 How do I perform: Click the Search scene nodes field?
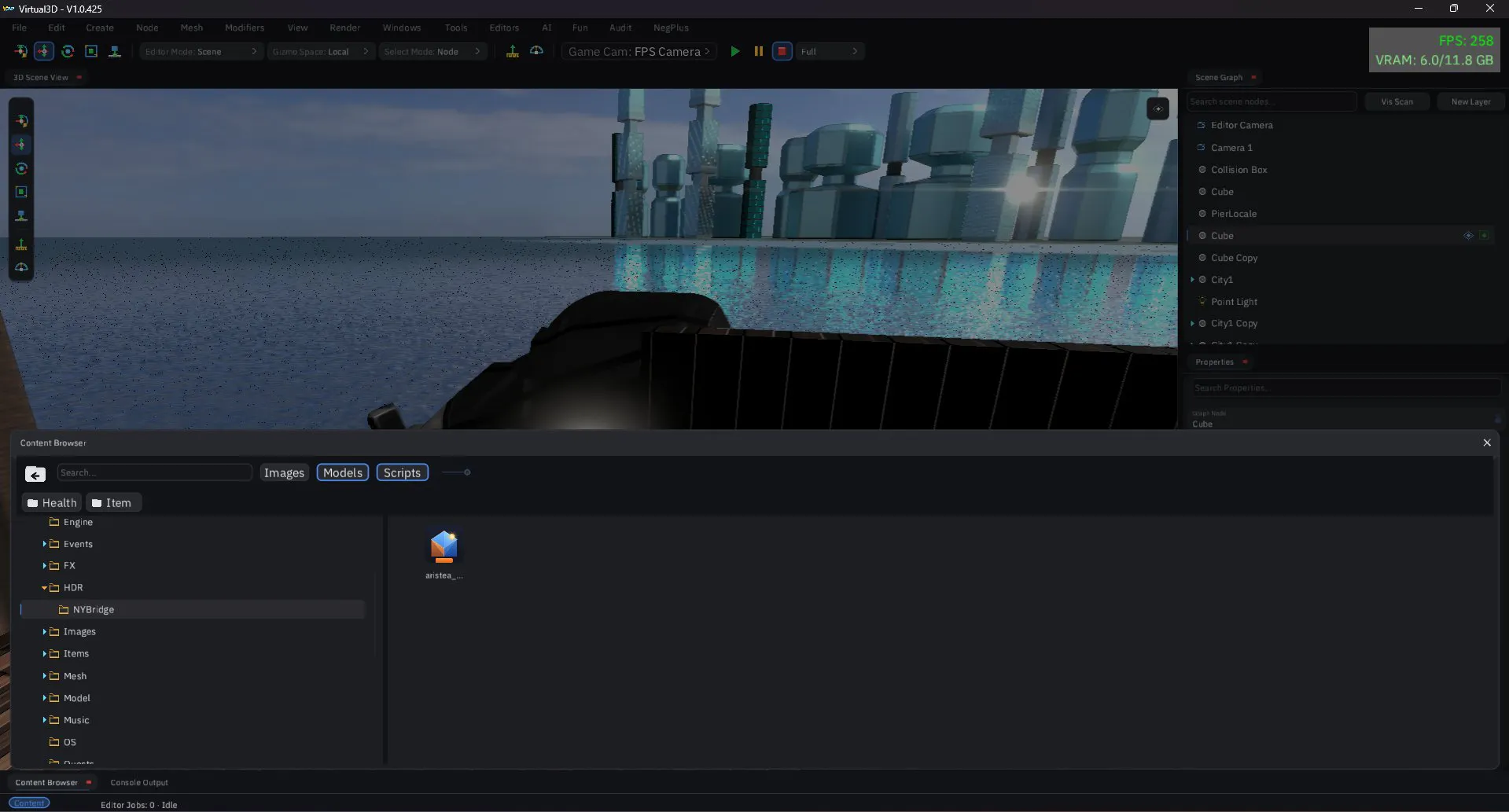tap(1271, 101)
